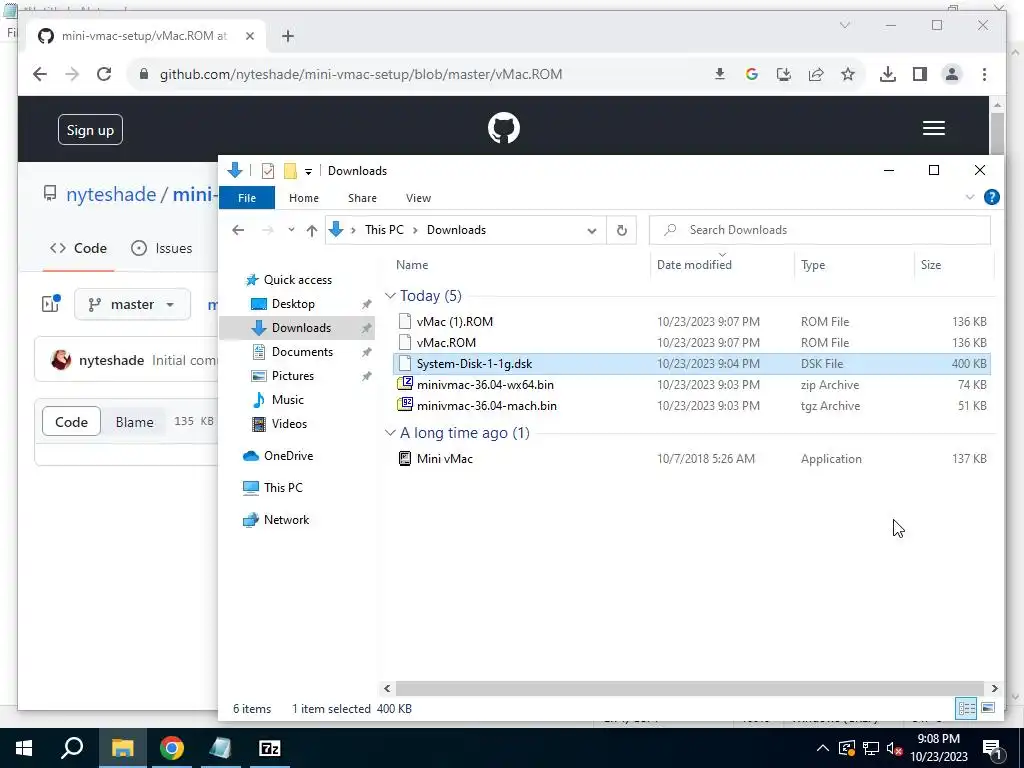1024x768 pixels.
Task: Open Windows Start menu
Action: (x=24, y=748)
